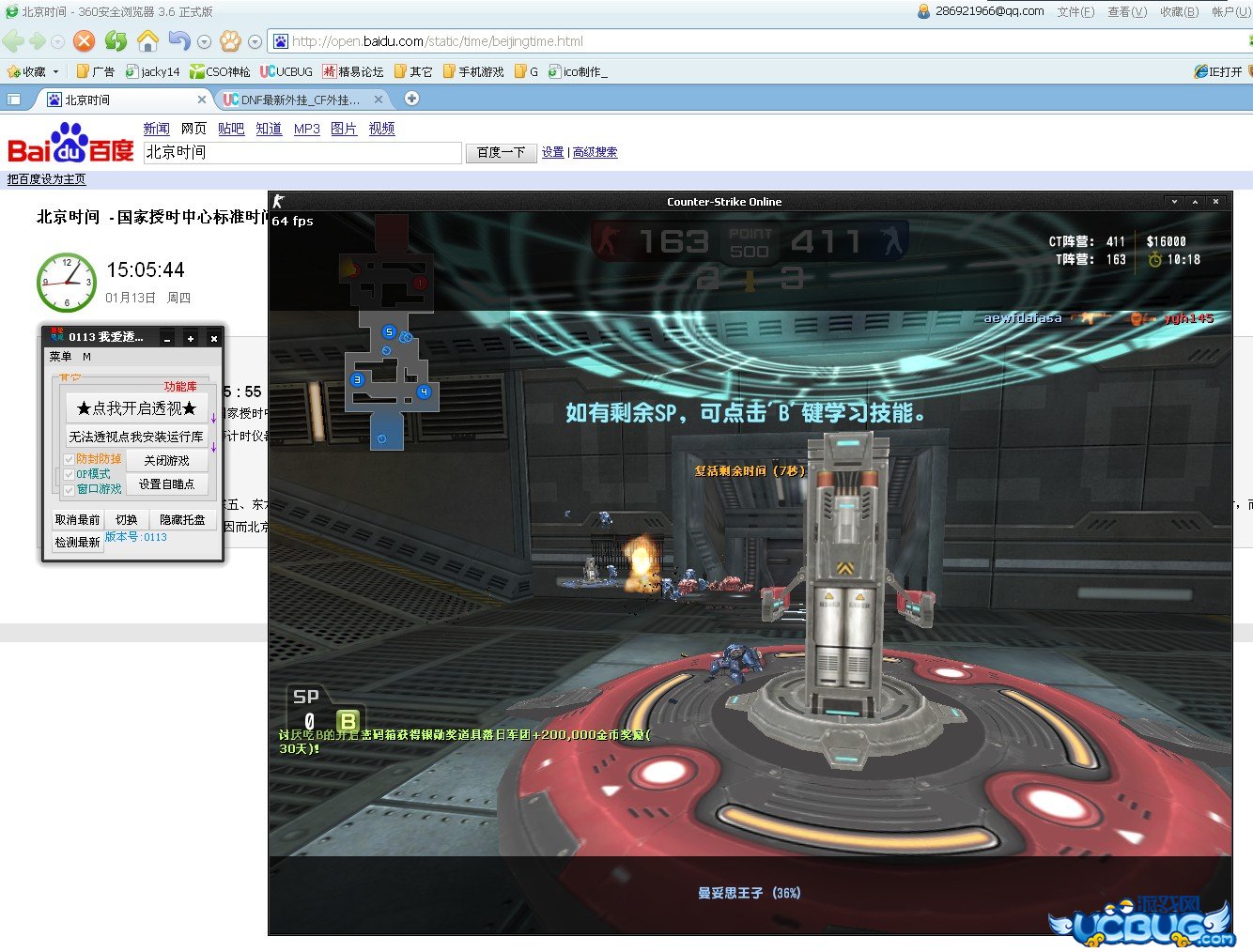
Task: Open the 菜单 menu in the 0113 tool window
Action: coord(60,357)
